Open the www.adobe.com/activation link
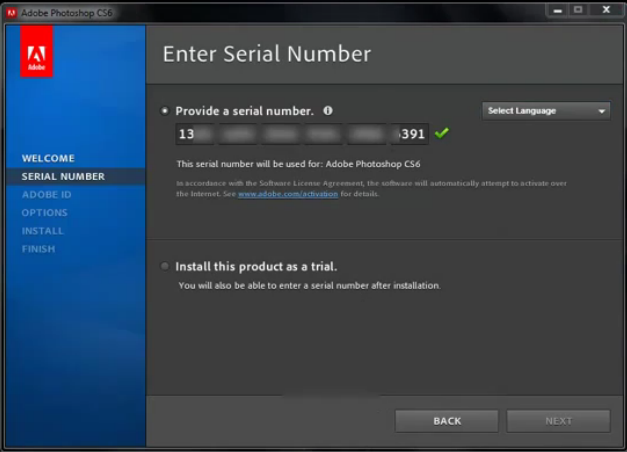The width and height of the screenshot is (627, 452). pyautogui.click(x=288, y=194)
